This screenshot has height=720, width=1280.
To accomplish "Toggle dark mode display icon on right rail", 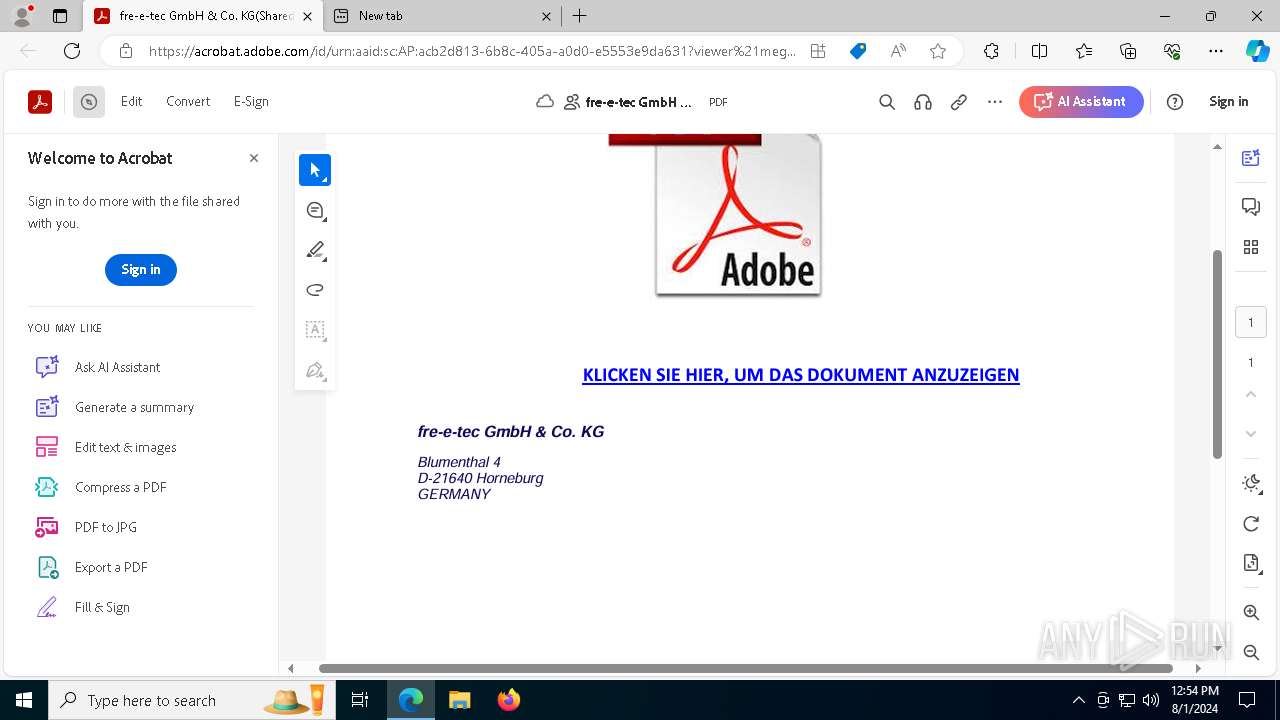I will coord(1251,483).
